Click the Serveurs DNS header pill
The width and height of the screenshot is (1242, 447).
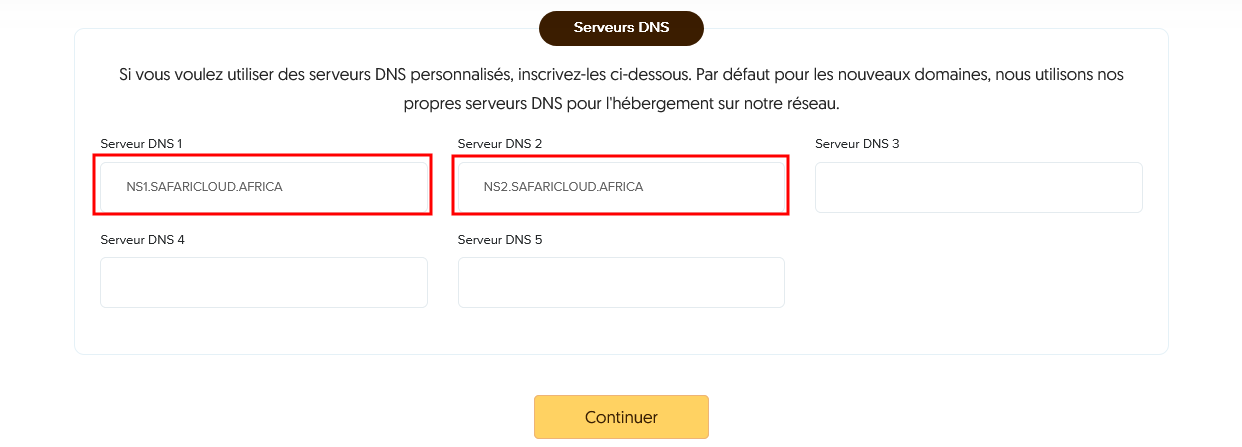(621, 28)
